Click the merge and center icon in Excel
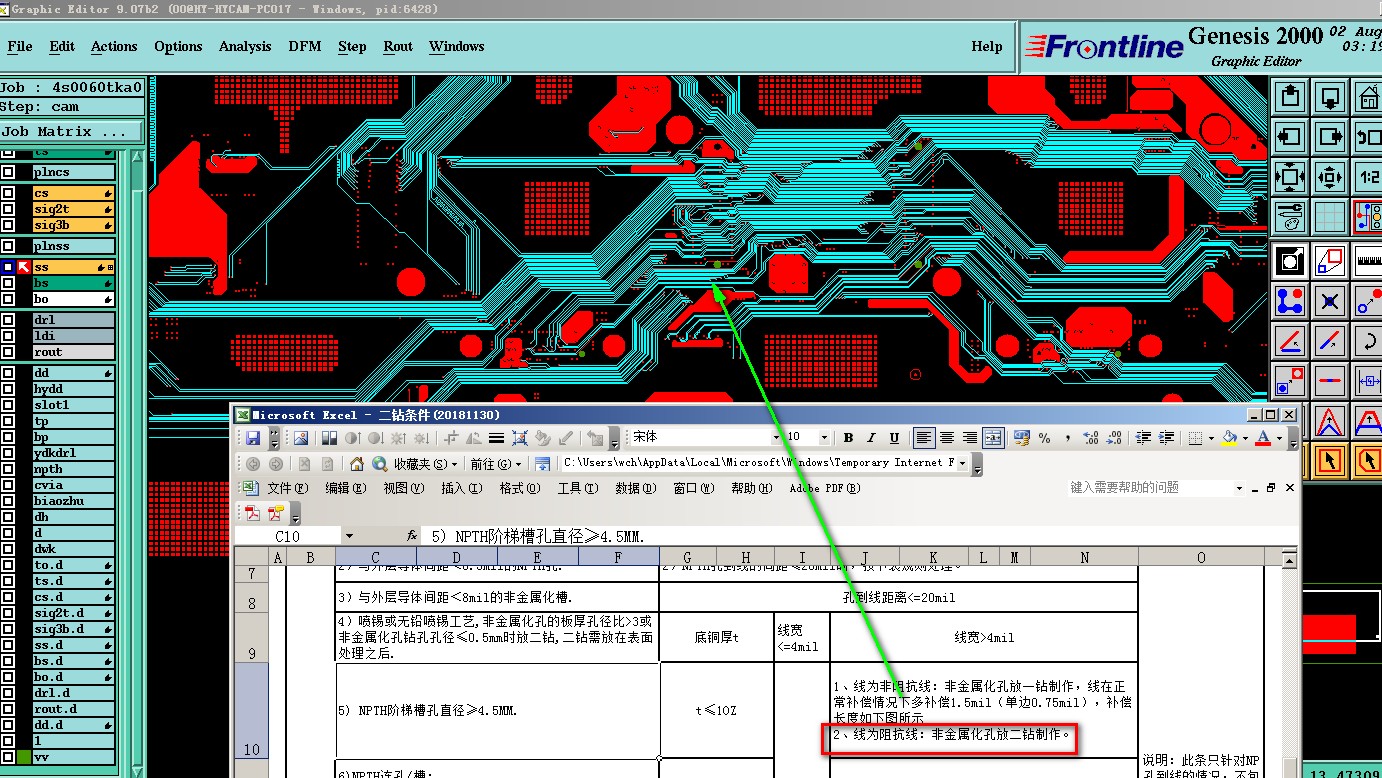Viewport: 1382px width, 778px height. 992,438
